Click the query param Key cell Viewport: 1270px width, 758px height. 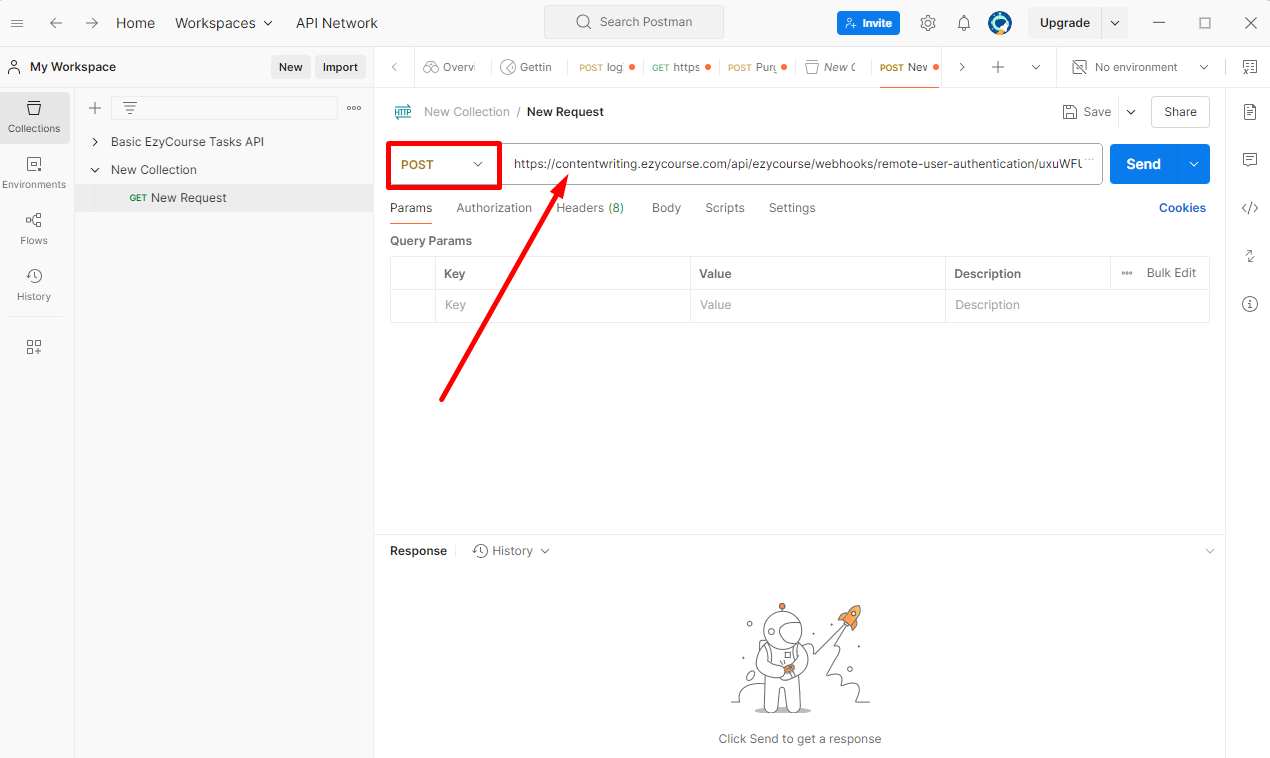(562, 305)
